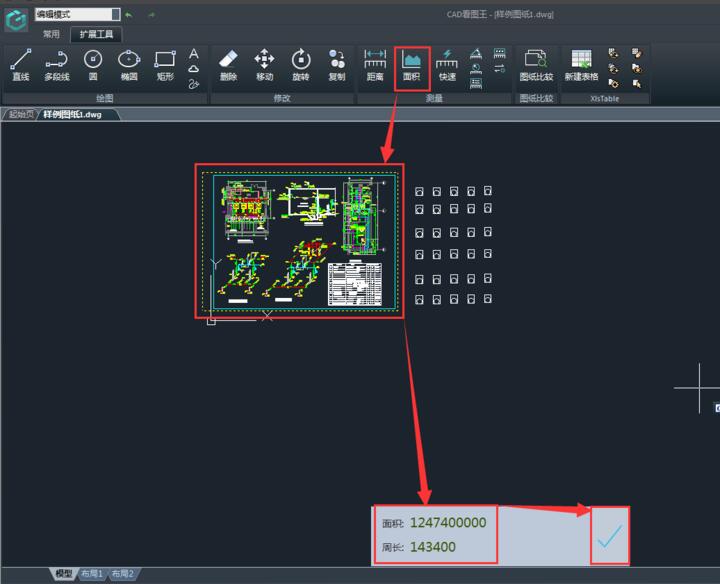Click the measurement scale swap arrows icon
The image size is (720, 584).
coord(500,69)
